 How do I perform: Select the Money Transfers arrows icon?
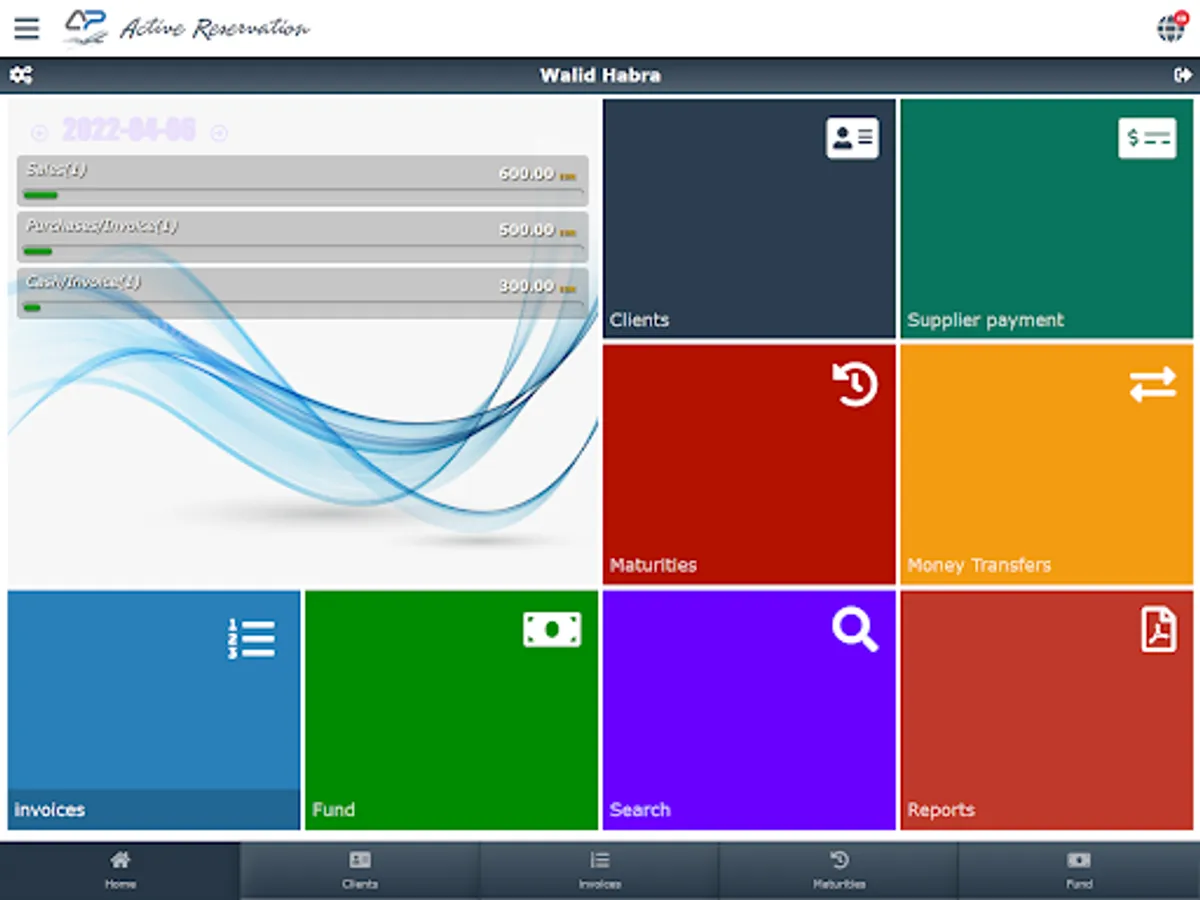coord(1152,384)
